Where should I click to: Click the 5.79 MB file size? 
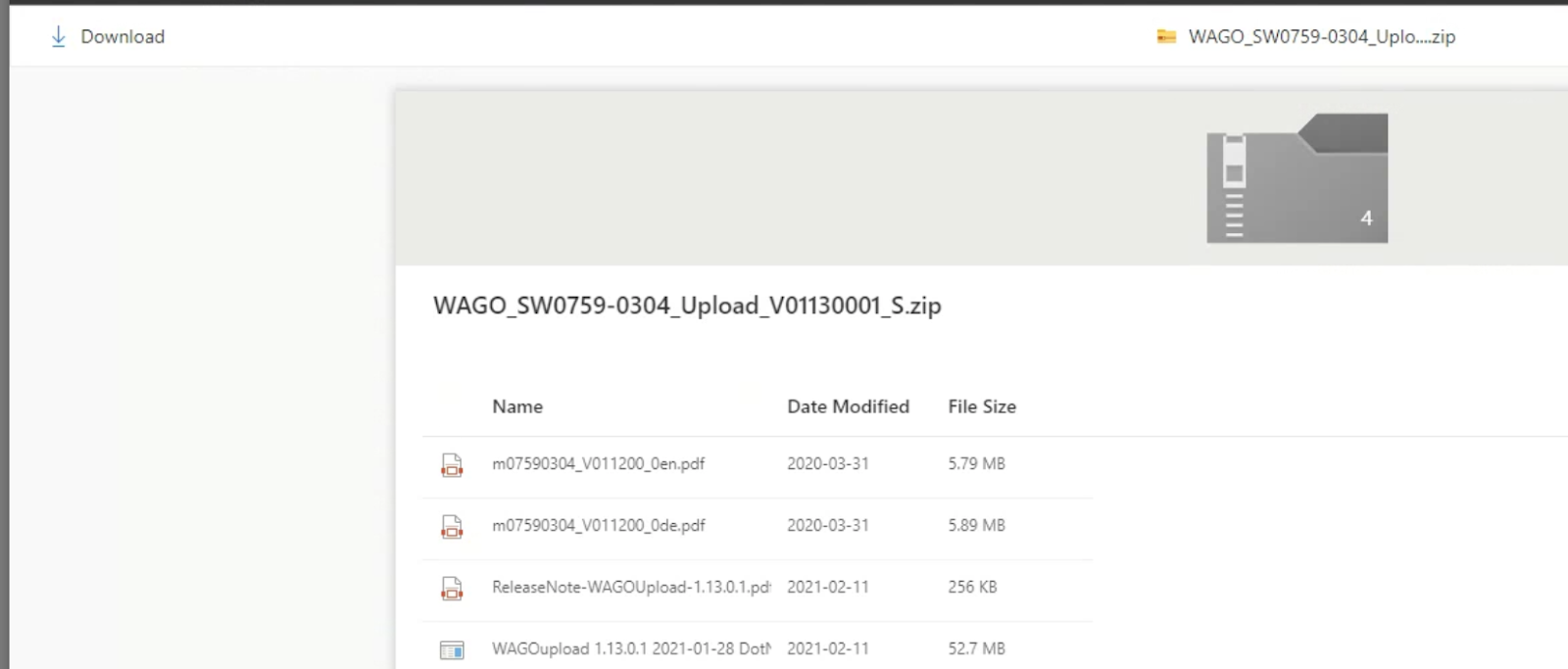[976, 464]
